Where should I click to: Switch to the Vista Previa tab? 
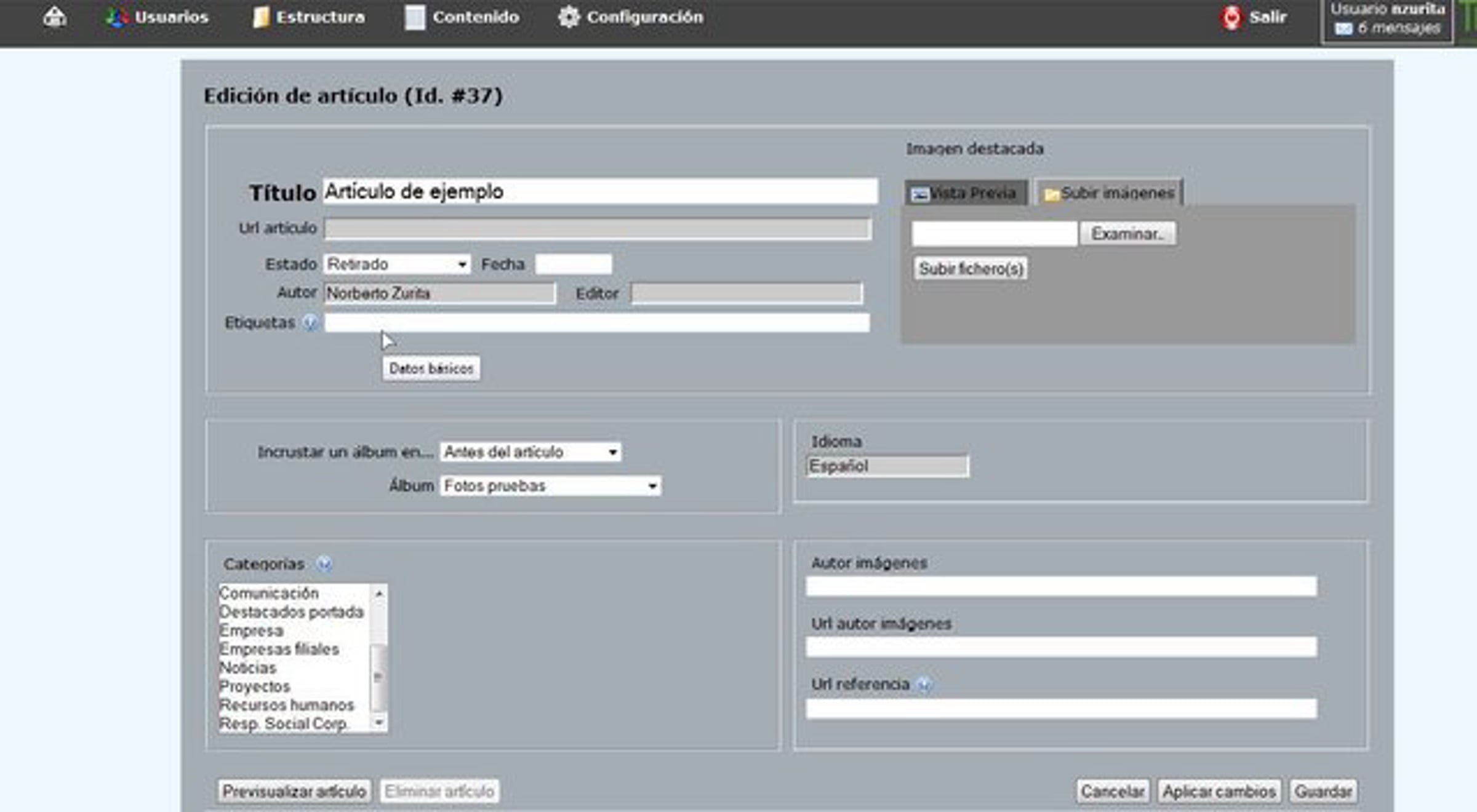click(x=965, y=193)
